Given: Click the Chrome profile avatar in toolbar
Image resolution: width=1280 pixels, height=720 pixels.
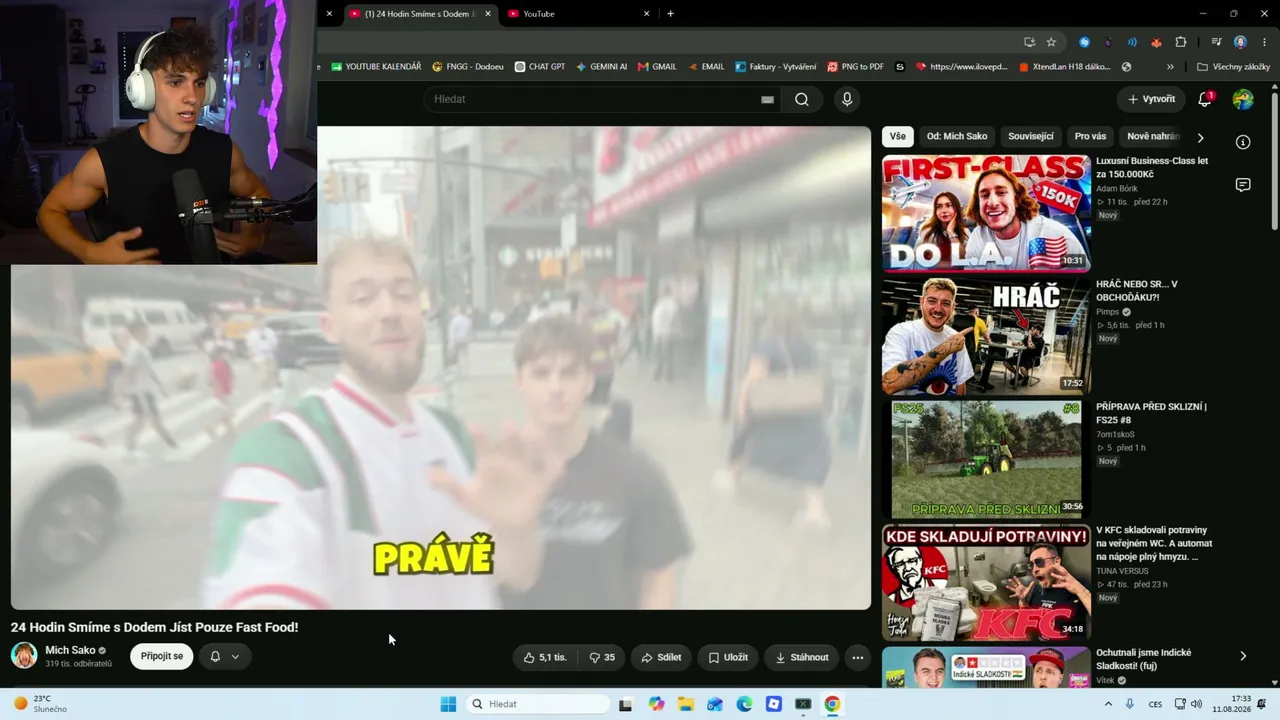Looking at the screenshot, I should point(1240,42).
